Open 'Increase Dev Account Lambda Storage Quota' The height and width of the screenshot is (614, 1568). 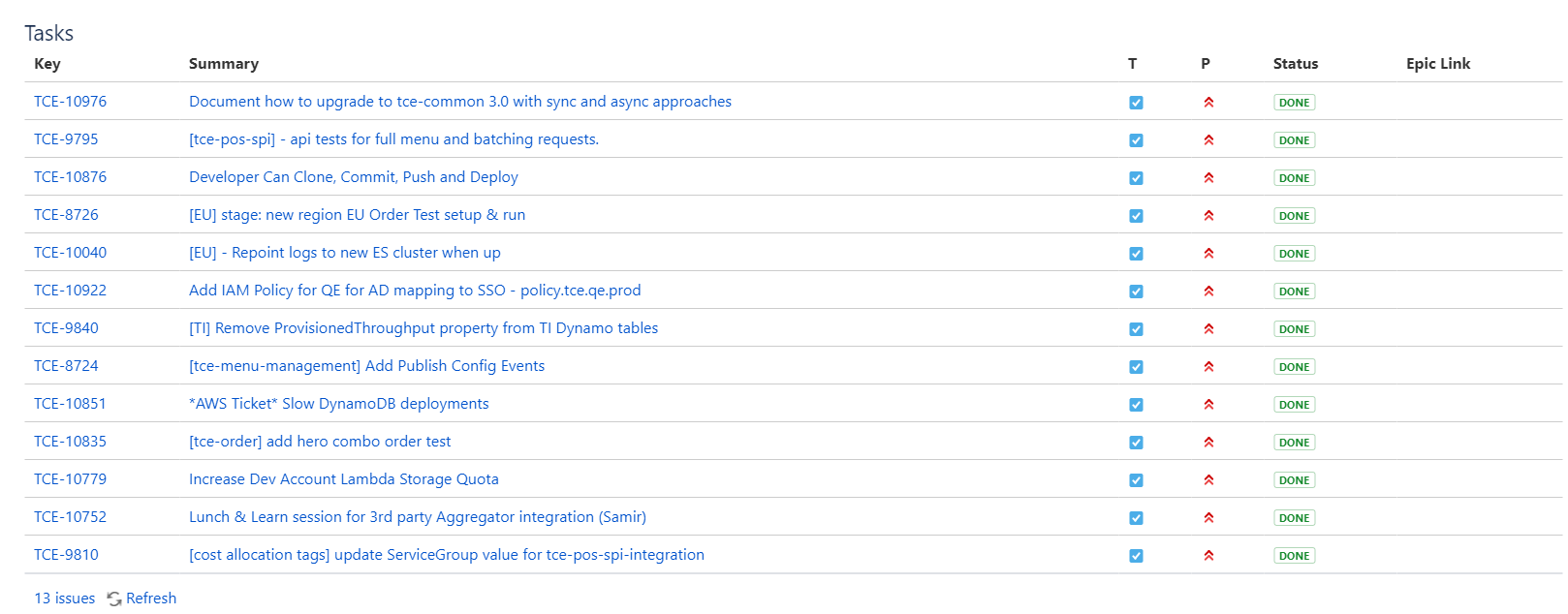[344, 479]
